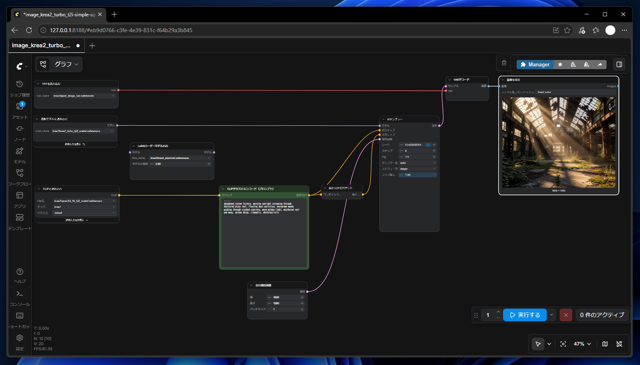Image resolution: width=640 pixels, height=365 pixels.
Task: Collapse the empty latent image node
Action: 251,285
